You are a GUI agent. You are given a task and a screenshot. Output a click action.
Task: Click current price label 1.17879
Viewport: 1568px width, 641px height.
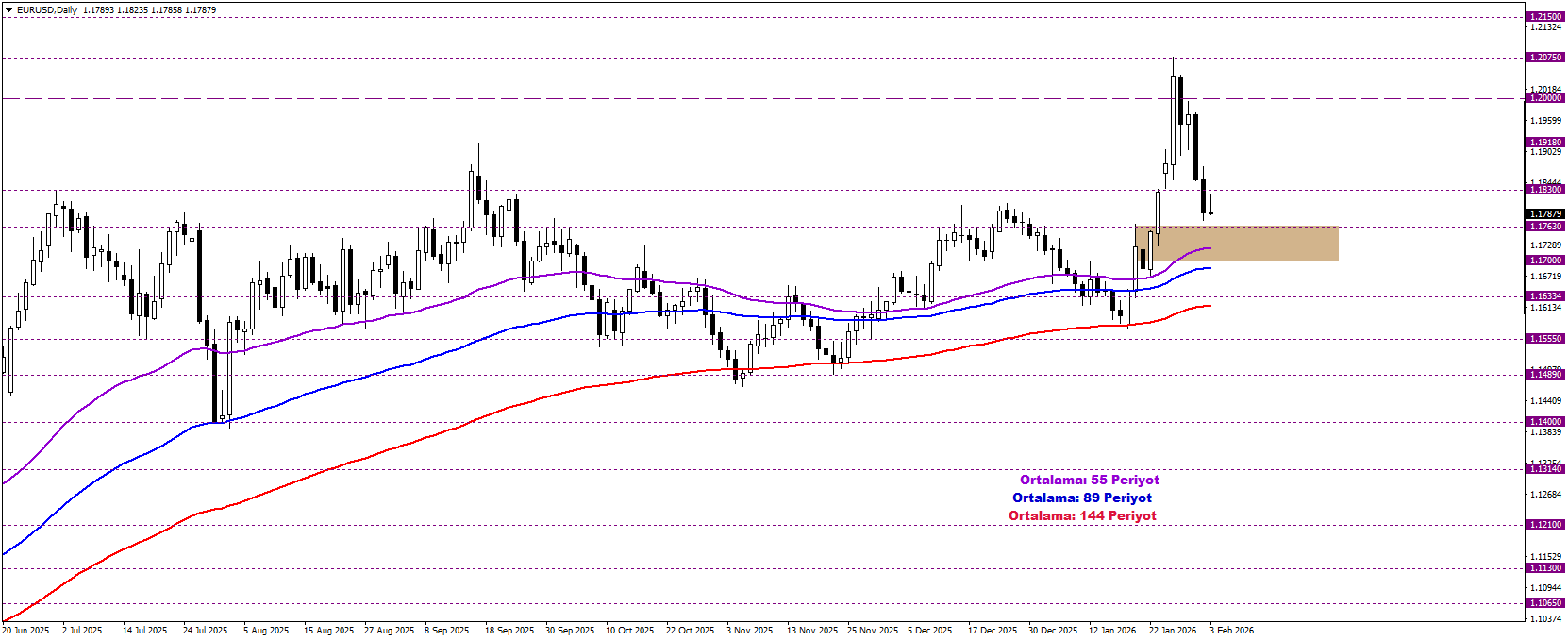[x=1545, y=214]
